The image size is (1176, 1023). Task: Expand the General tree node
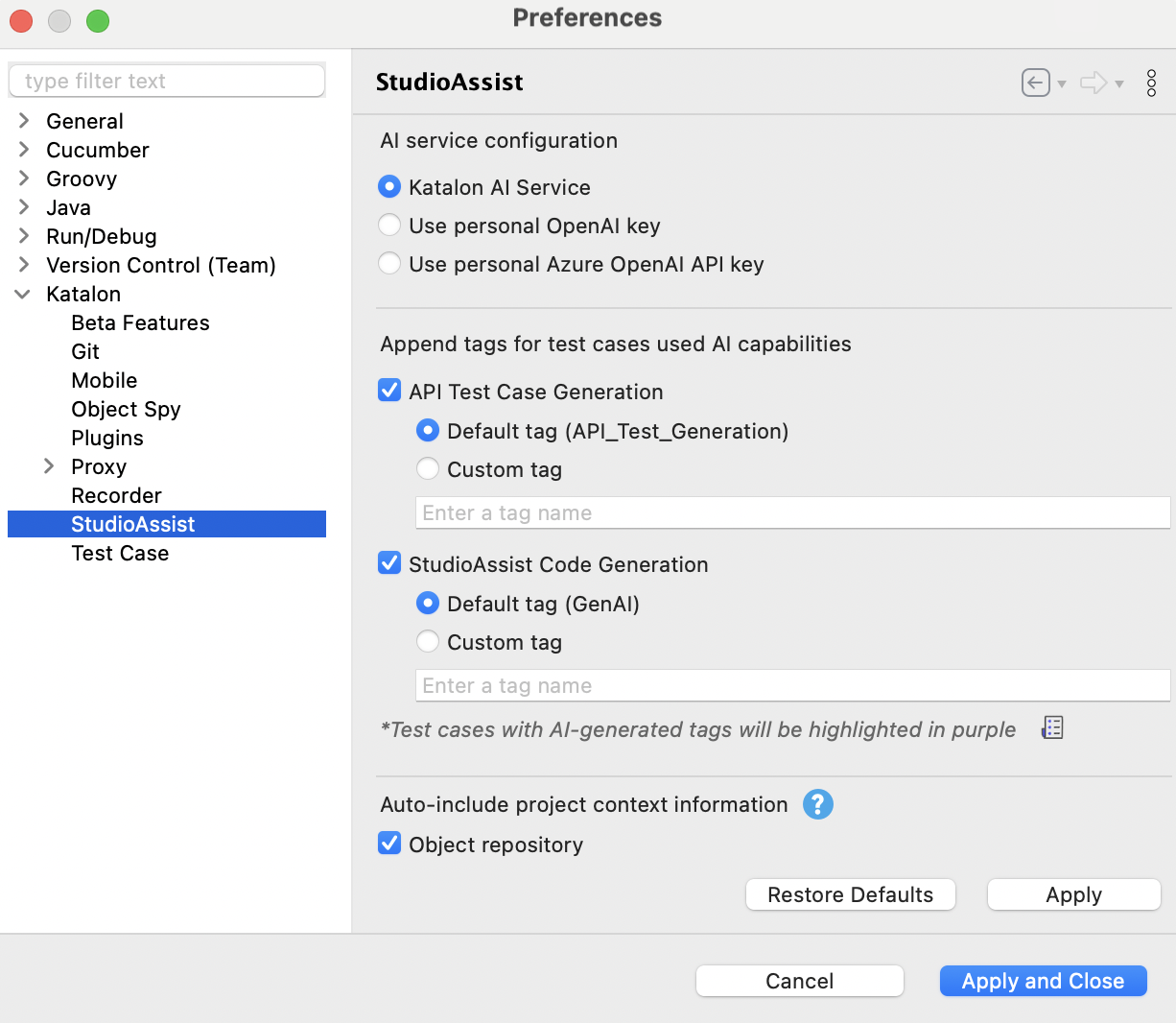click(24, 120)
